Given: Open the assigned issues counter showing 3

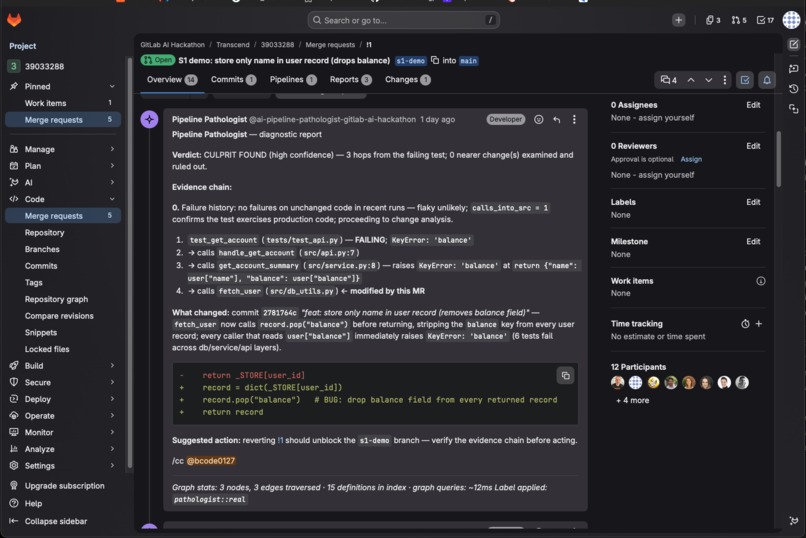Looking at the screenshot, I should click(713, 20).
